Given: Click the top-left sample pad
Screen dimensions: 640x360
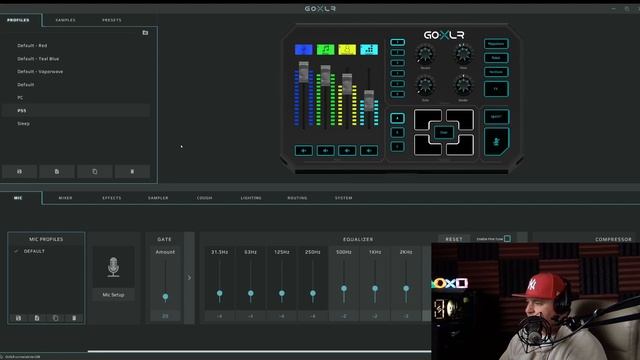Looking at the screenshot, I should (427, 119).
